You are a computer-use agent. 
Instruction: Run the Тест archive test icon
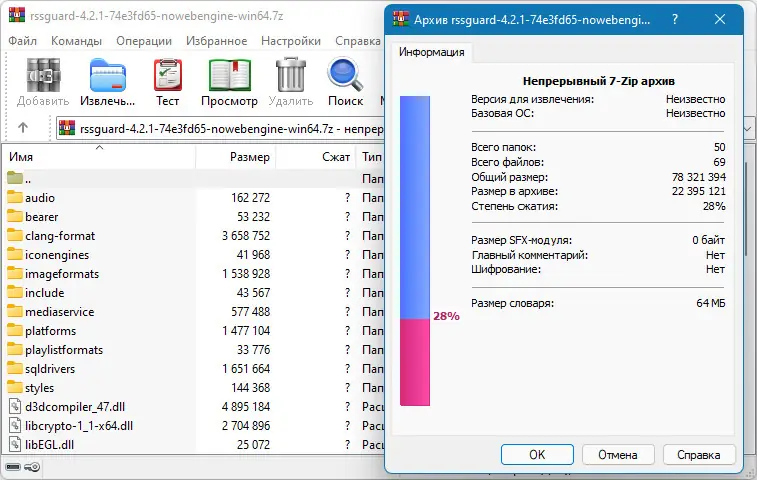[168, 75]
